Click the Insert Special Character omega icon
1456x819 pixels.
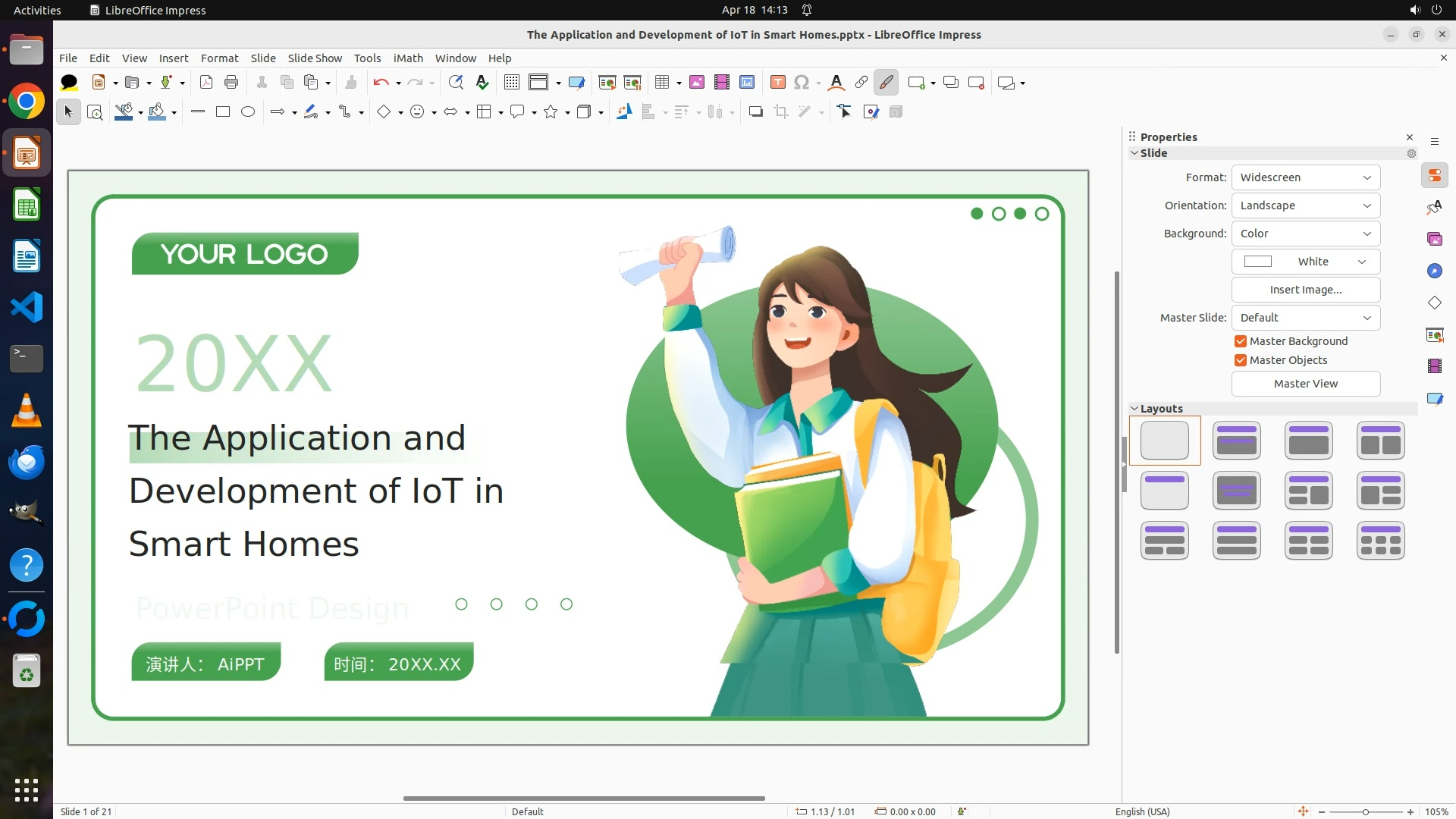(x=802, y=83)
